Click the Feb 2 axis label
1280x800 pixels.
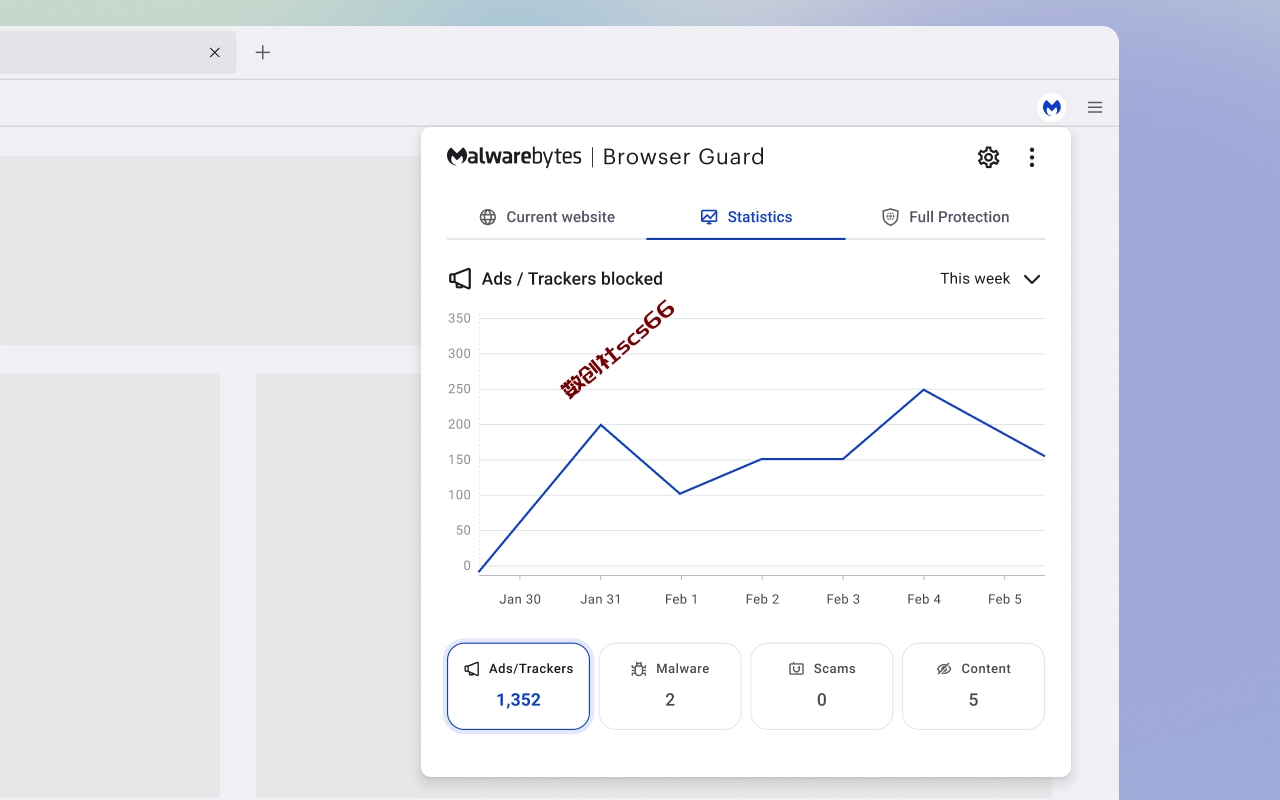762,599
